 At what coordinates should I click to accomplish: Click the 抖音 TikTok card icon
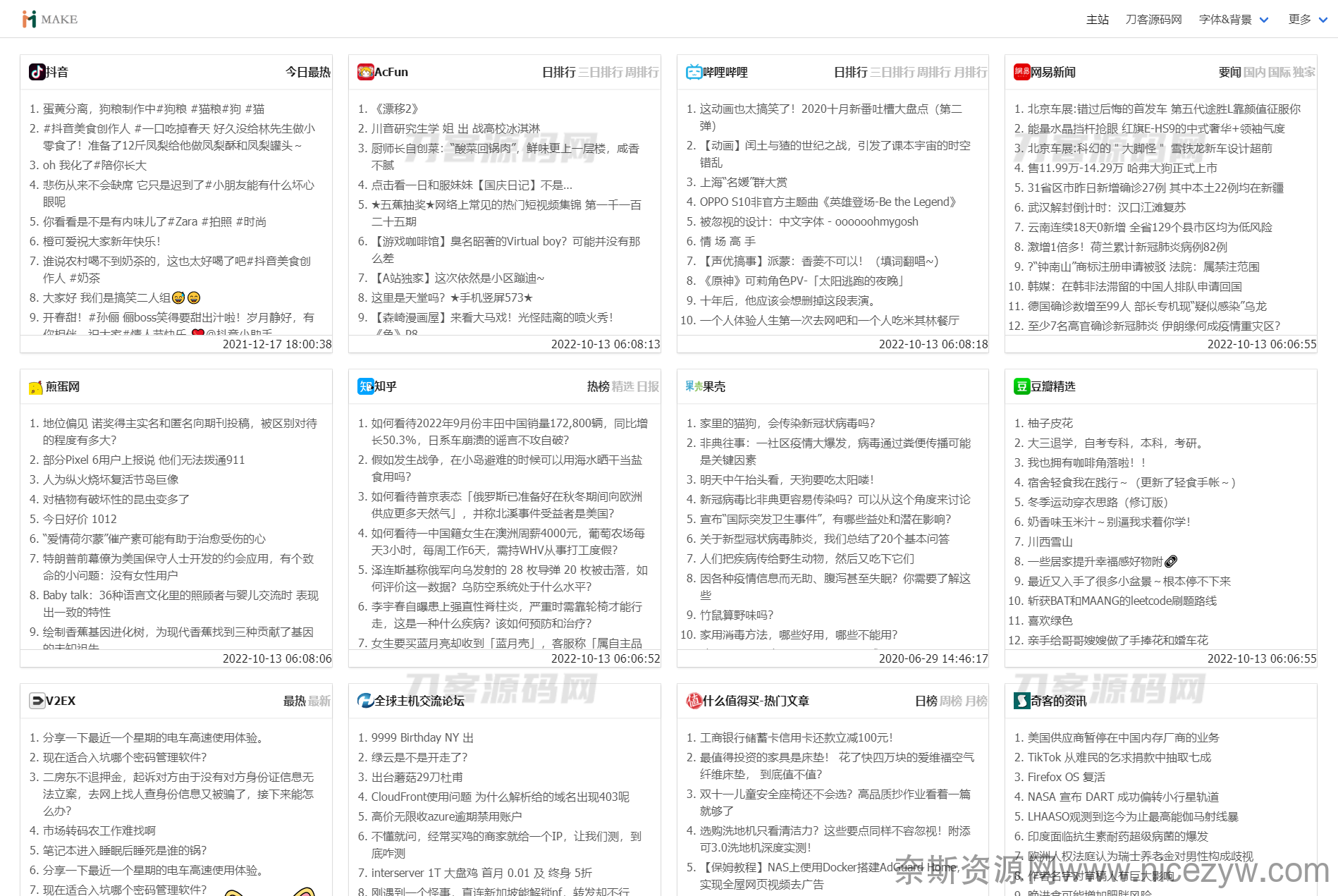pyautogui.click(x=37, y=72)
